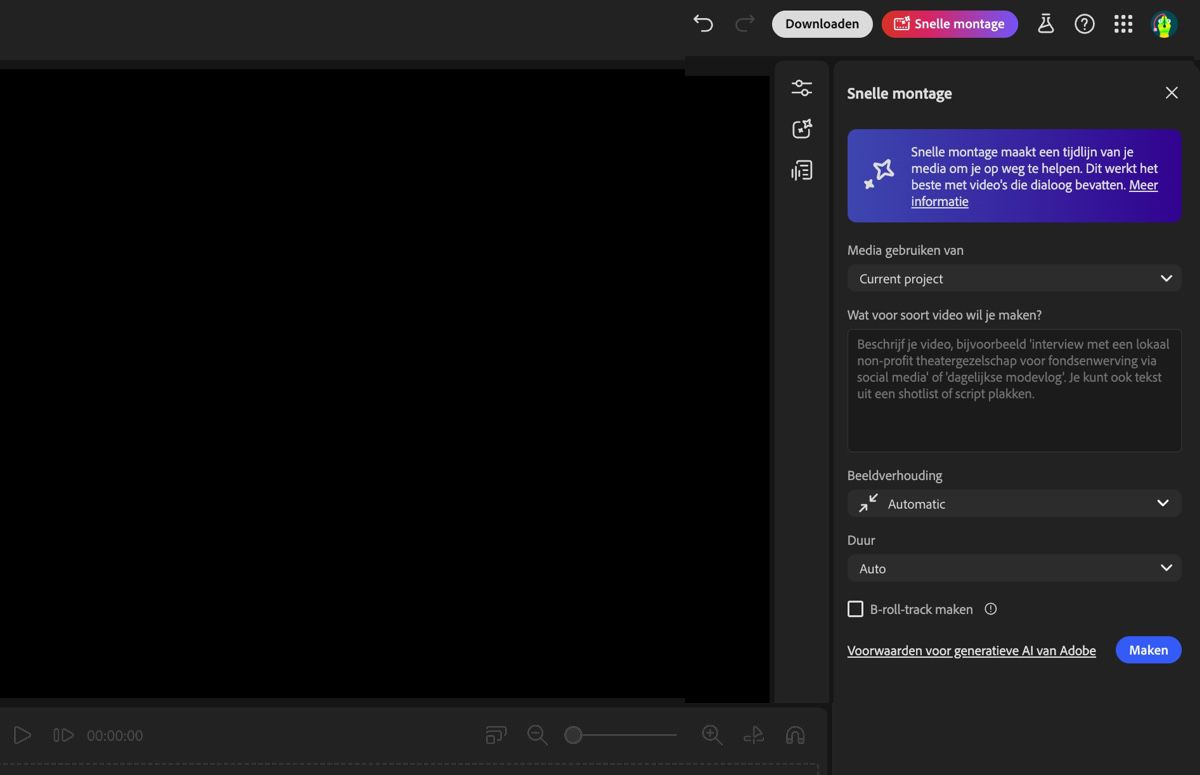Undo the last action
This screenshot has width=1200, height=775.
click(x=703, y=23)
